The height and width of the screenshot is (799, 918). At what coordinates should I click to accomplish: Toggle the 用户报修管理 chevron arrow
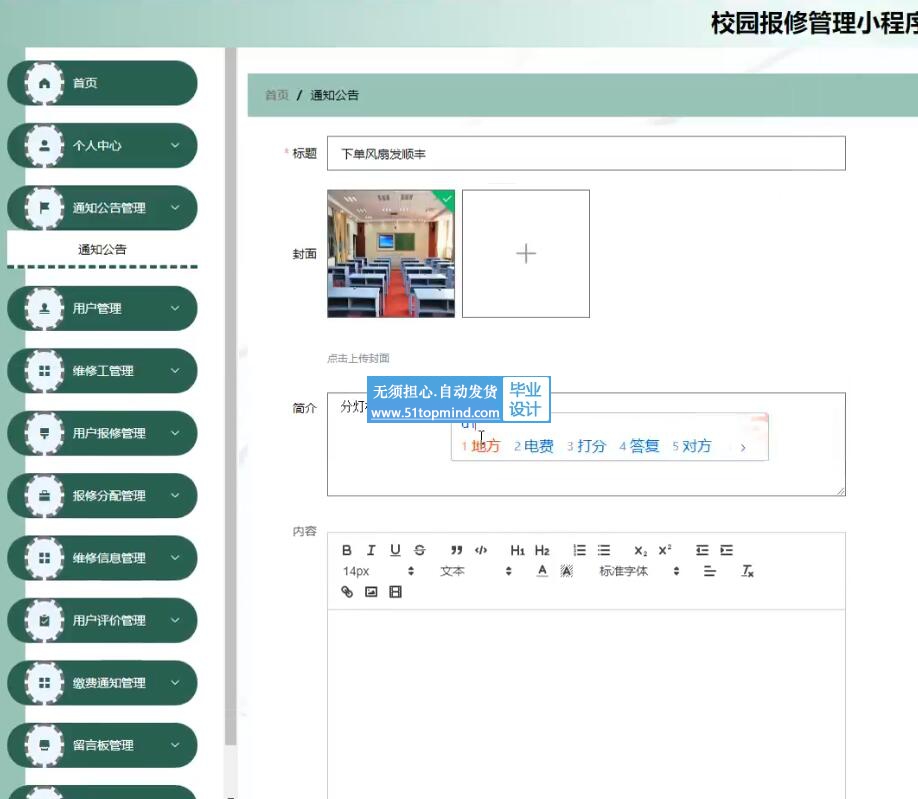tap(175, 433)
